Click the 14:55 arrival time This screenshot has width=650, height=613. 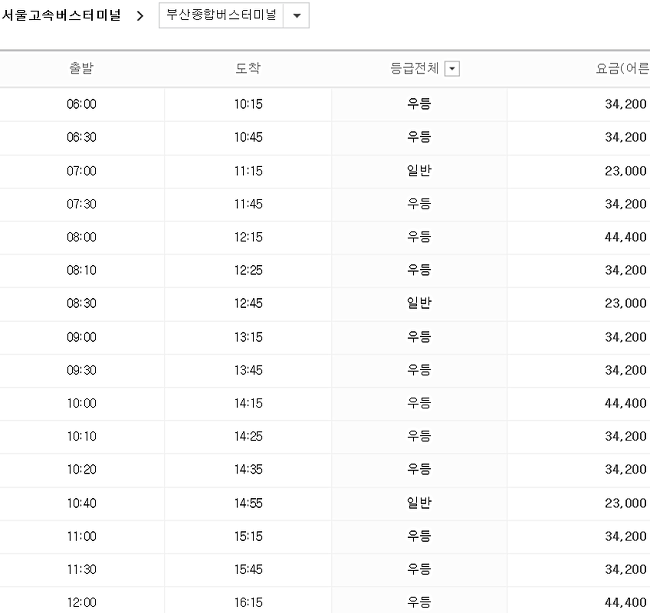(x=248, y=503)
